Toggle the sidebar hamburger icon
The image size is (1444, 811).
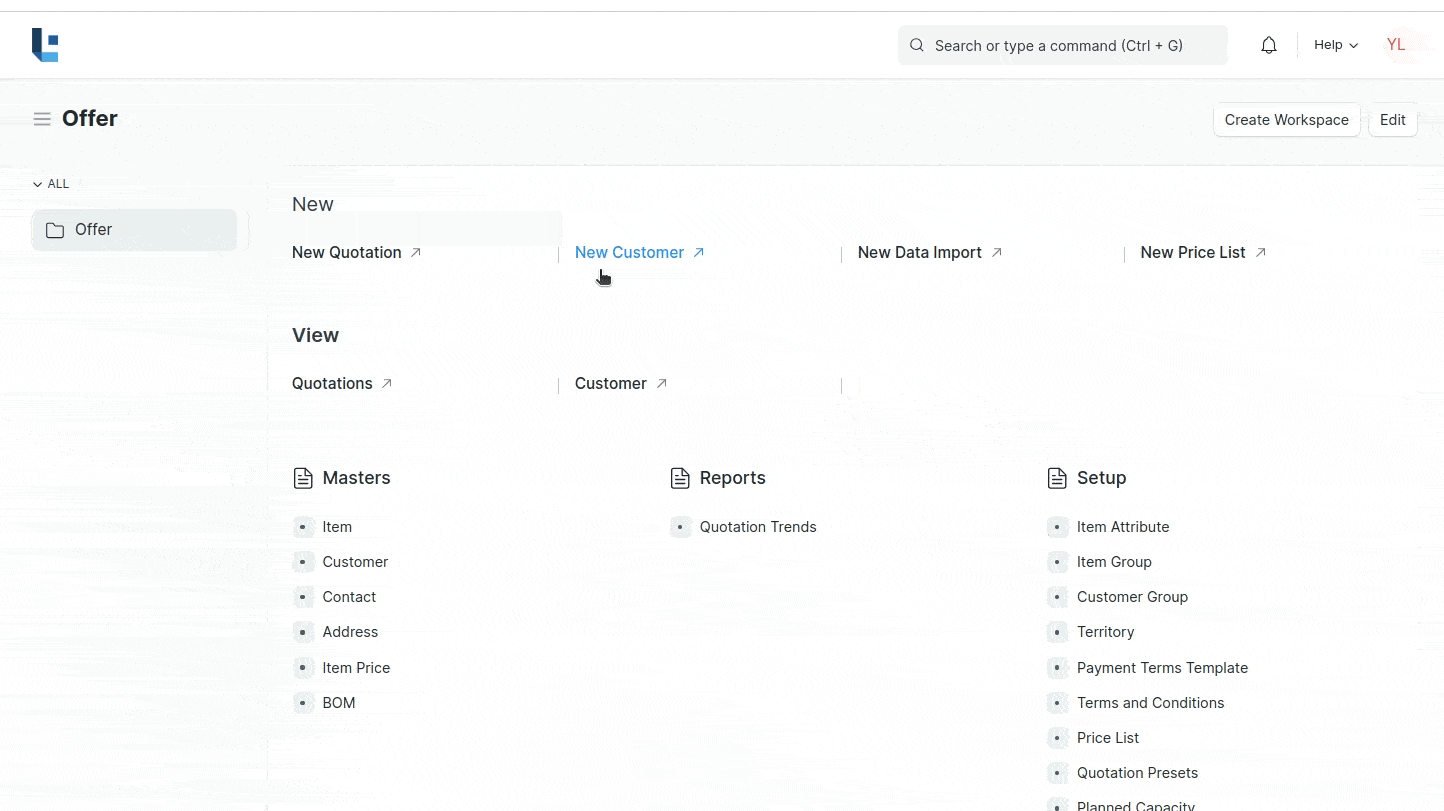[x=42, y=119]
